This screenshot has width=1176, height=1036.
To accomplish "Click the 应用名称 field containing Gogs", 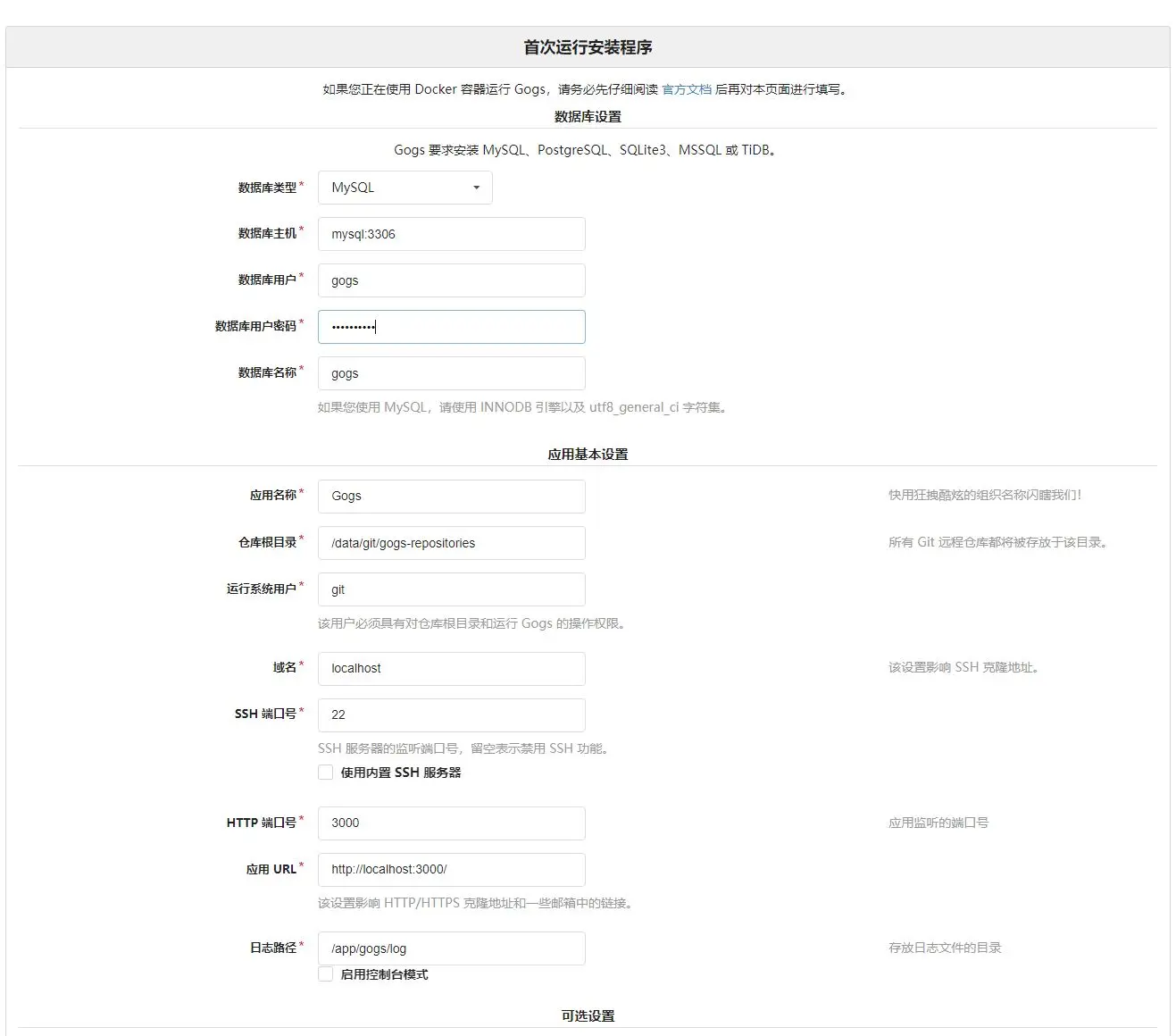I will (451, 497).
